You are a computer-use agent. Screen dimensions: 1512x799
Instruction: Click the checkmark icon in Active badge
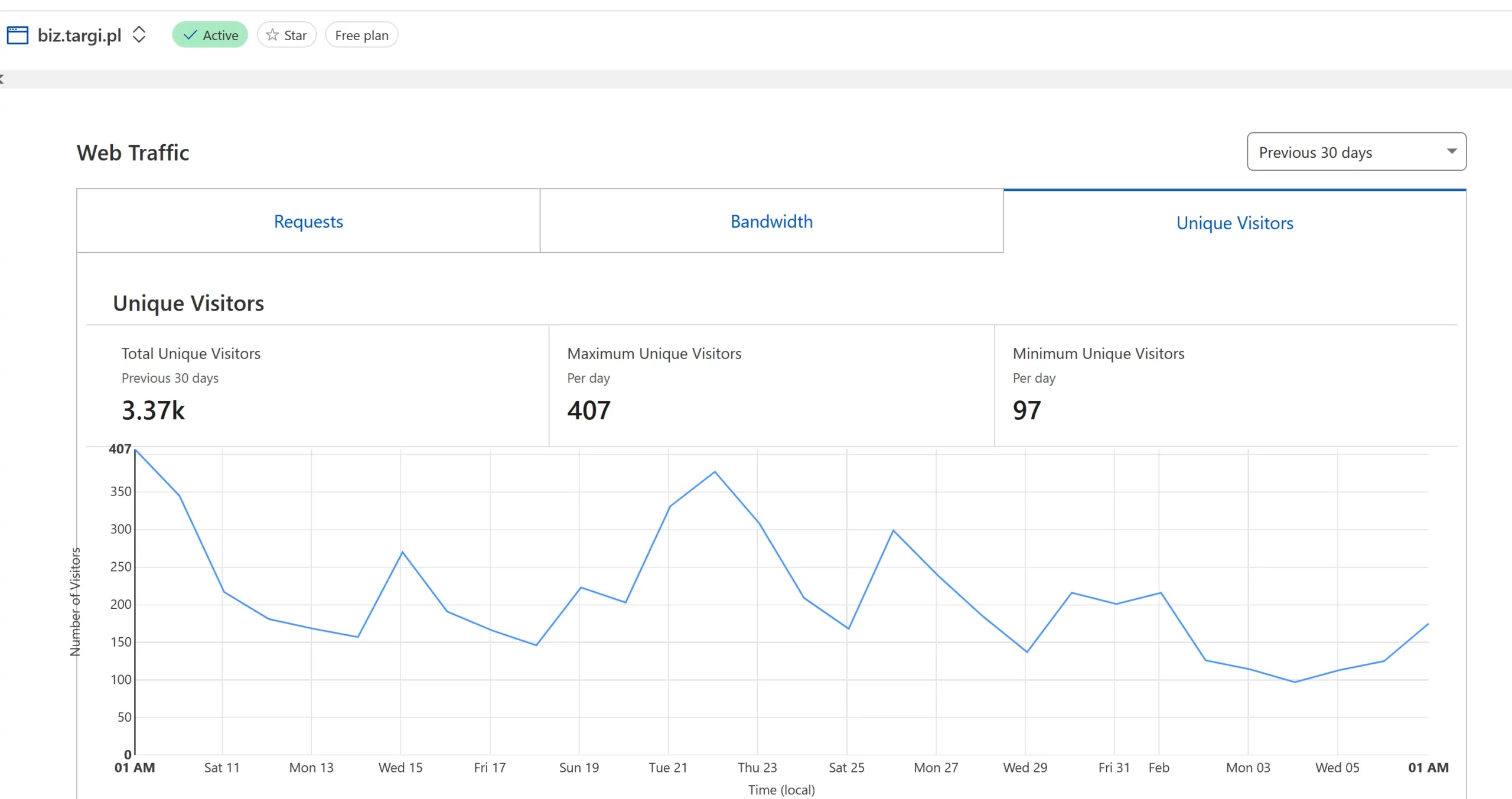190,35
